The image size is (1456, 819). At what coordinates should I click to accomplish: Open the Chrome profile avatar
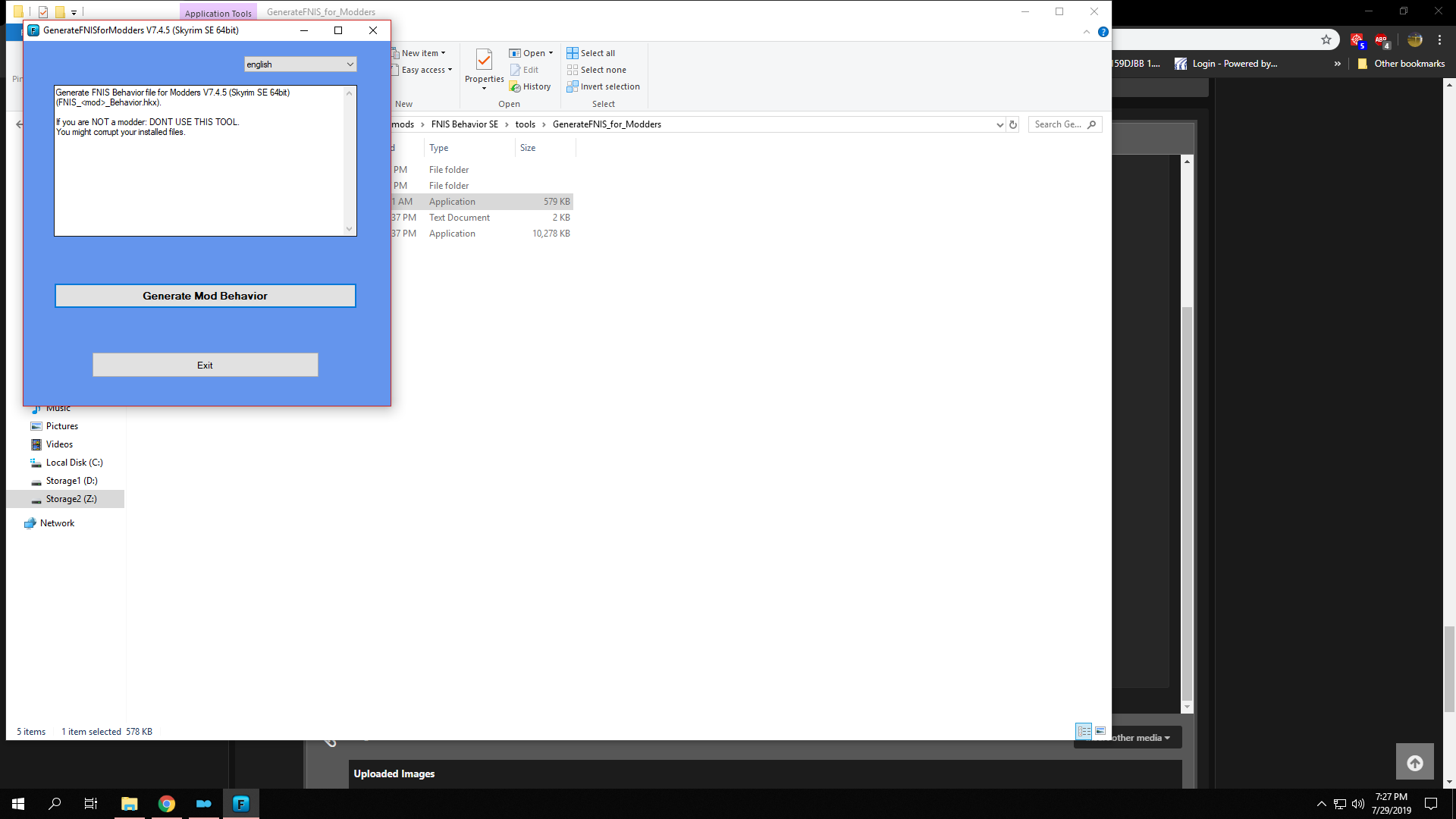[x=1415, y=40]
